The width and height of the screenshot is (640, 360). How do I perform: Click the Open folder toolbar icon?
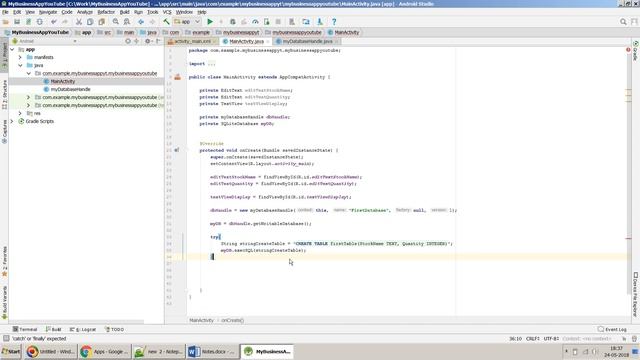[x=6, y=22]
